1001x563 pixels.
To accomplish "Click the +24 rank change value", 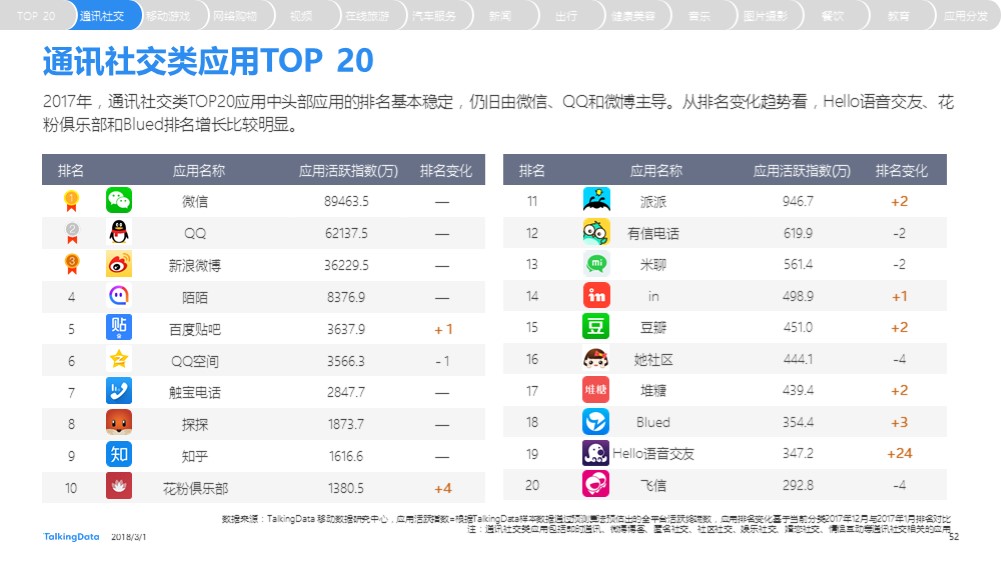I will point(899,453).
